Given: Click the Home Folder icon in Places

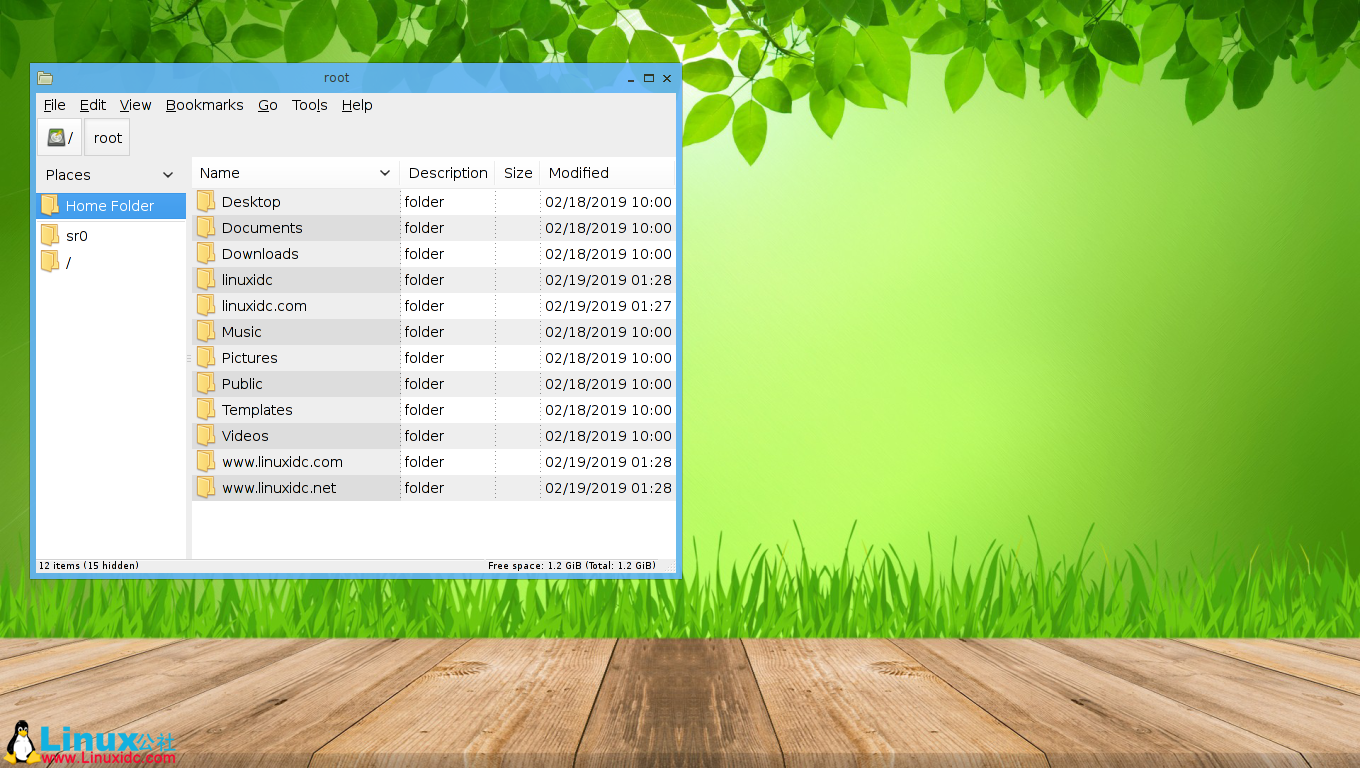Looking at the screenshot, I should click(x=50, y=205).
